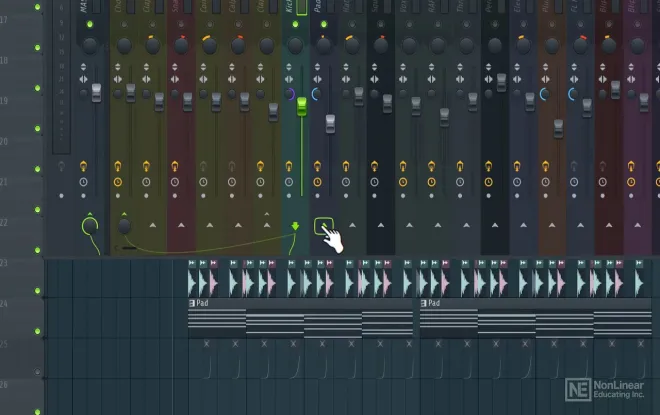The width and height of the screenshot is (660, 415).
Task: Click the purple stereo separation knob on green track
Action: (291, 94)
